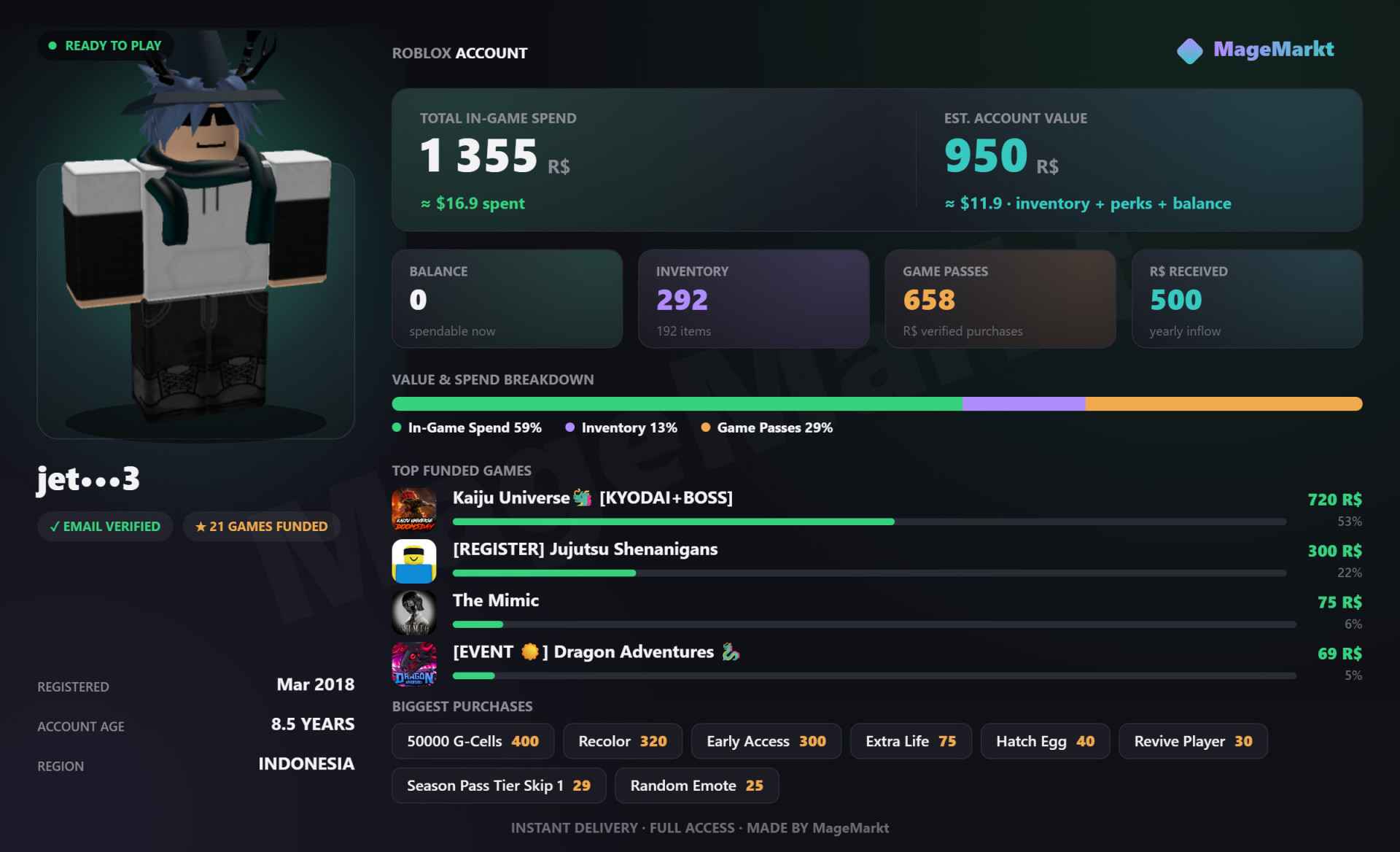1400x852 pixels.
Task: Click the orange segment of the breakdown bar
Action: coord(1224,404)
